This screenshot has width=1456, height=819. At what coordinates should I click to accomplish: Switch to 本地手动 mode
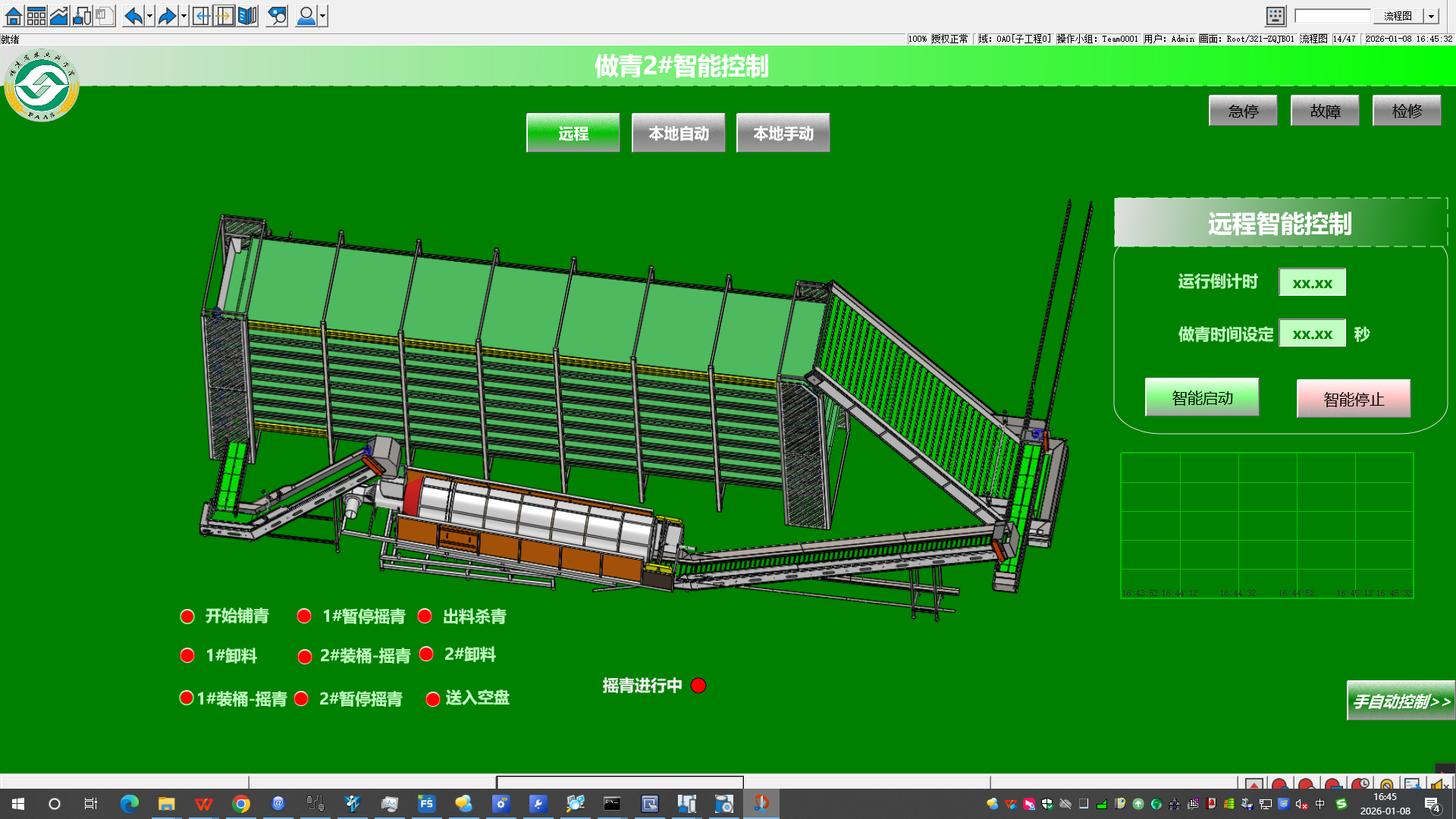[x=783, y=133]
